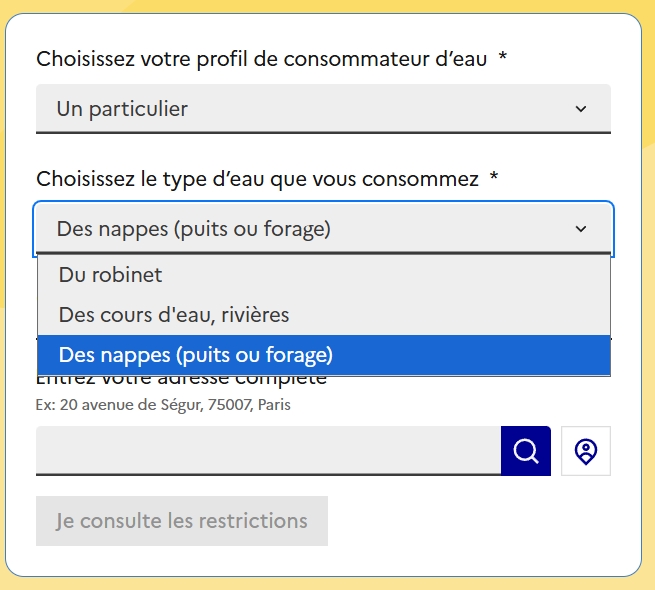This screenshot has height=590, width=655.
Task: Click the Choisissez le type d'eau label
Action: (257, 179)
